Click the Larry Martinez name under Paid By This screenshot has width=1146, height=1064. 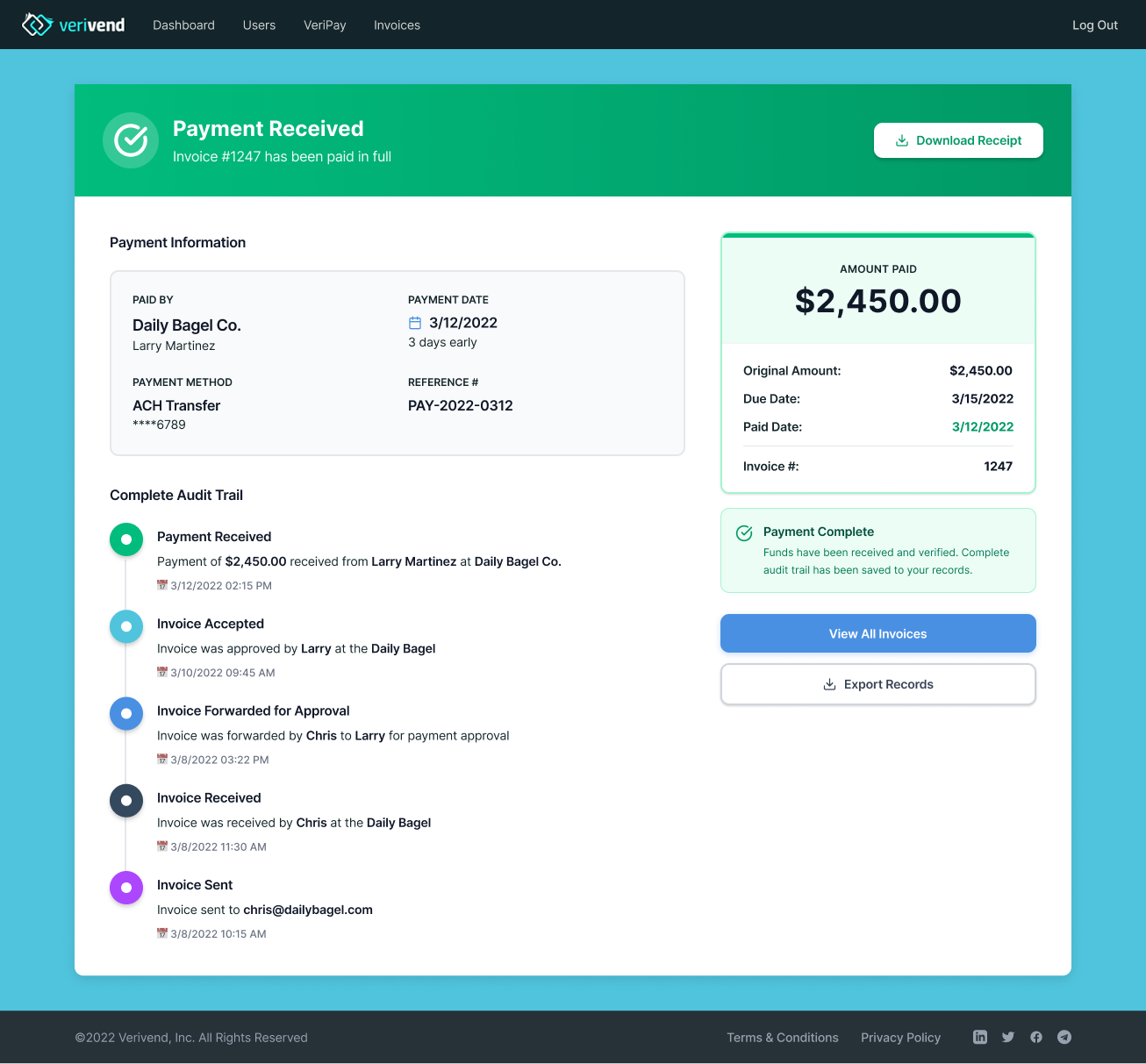(x=174, y=346)
